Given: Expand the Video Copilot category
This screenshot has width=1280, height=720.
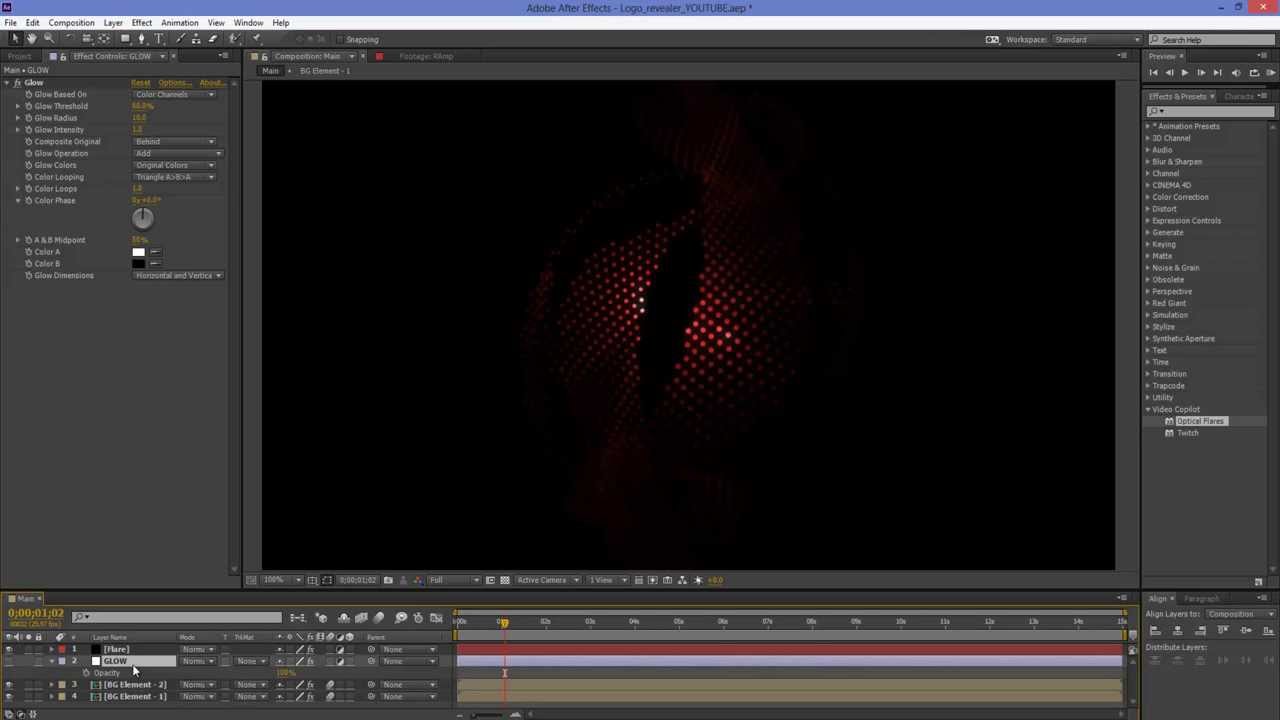Looking at the screenshot, I should point(1148,409).
